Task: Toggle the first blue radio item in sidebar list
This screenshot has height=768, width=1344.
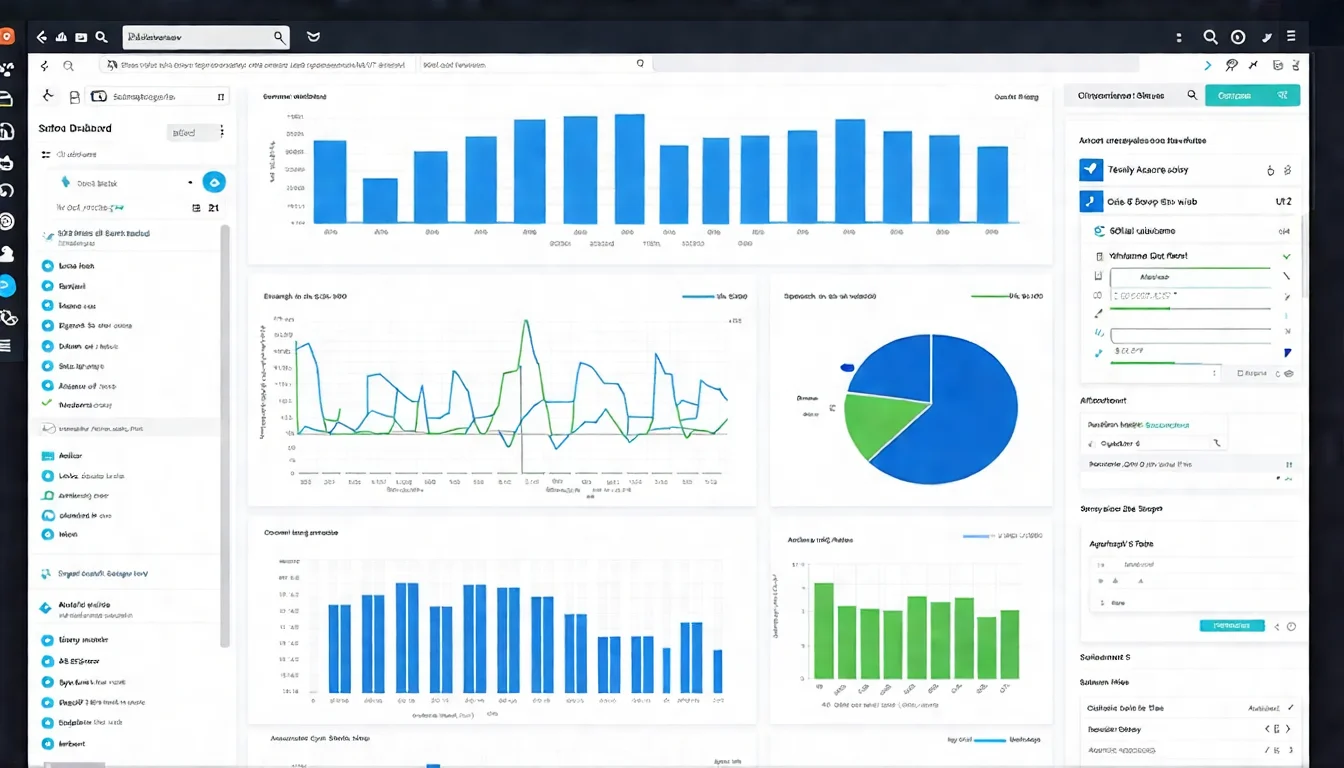Action: pos(47,267)
